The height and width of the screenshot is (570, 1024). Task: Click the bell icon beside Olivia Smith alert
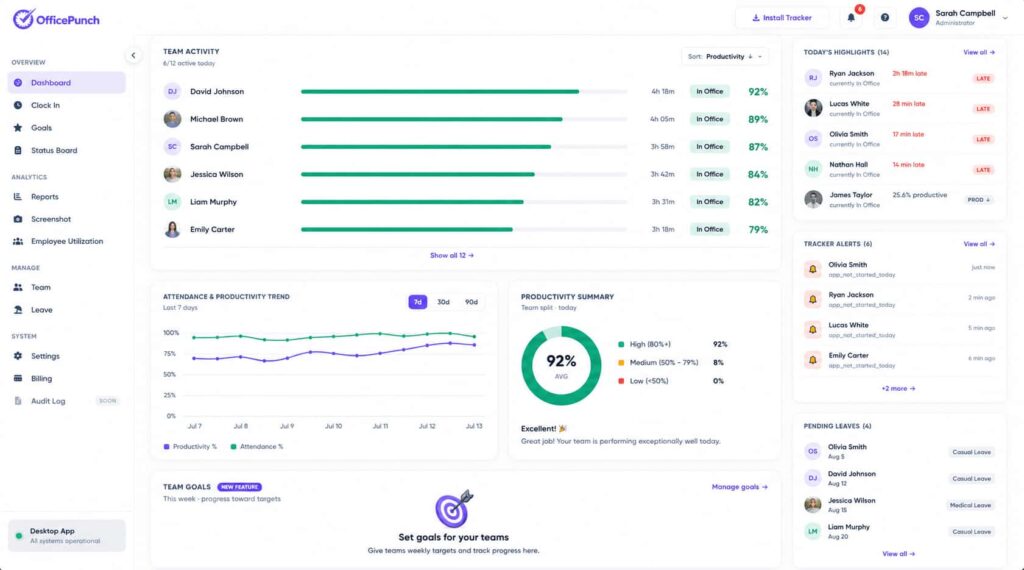pos(812,269)
